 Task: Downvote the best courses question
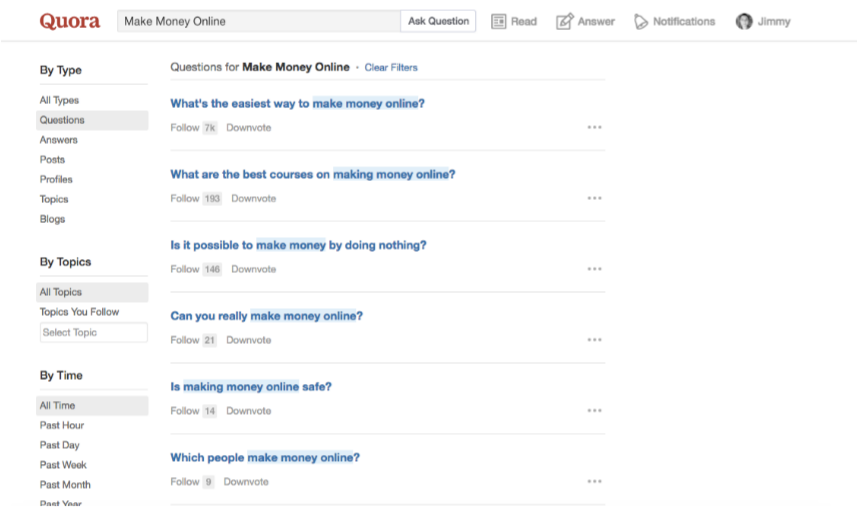254,198
